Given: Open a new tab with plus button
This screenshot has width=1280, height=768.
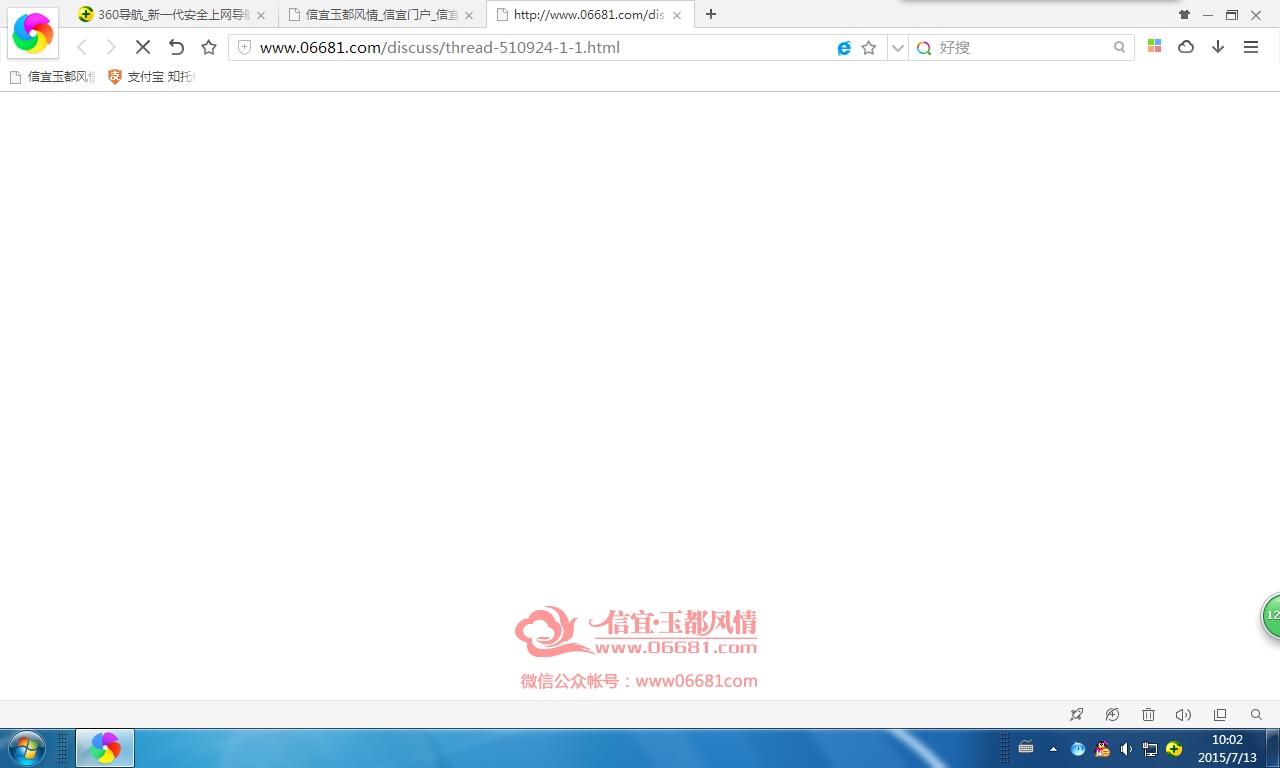Looking at the screenshot, I should 711,14.
